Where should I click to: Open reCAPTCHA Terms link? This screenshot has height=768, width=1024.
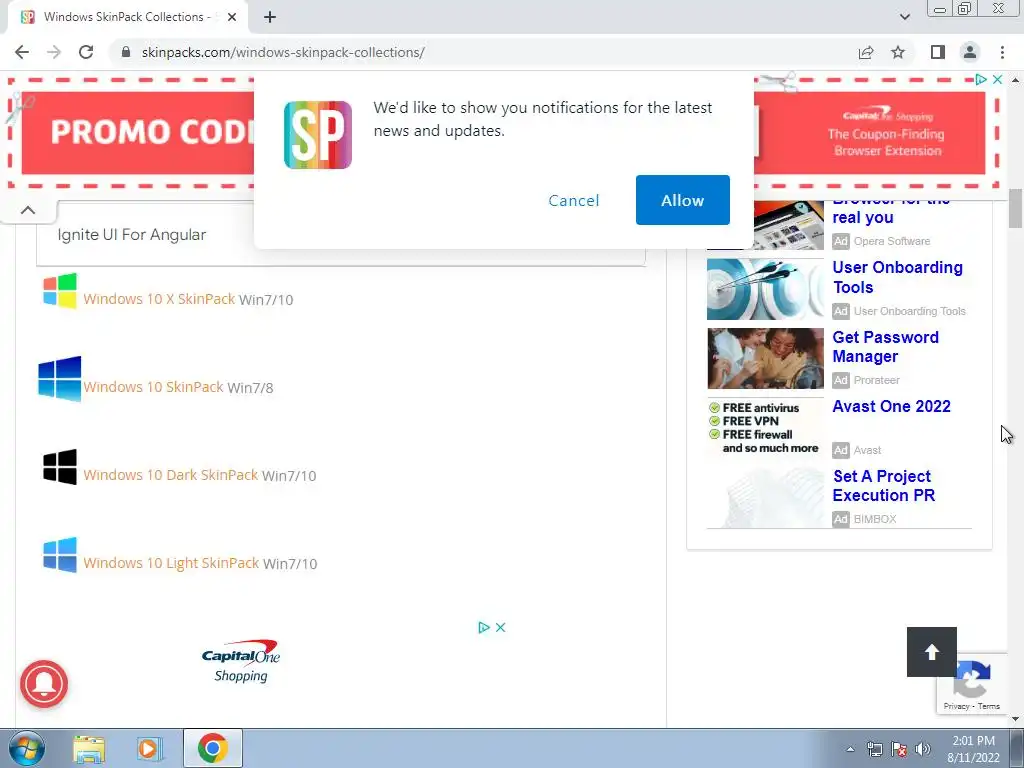coord(989,706)
